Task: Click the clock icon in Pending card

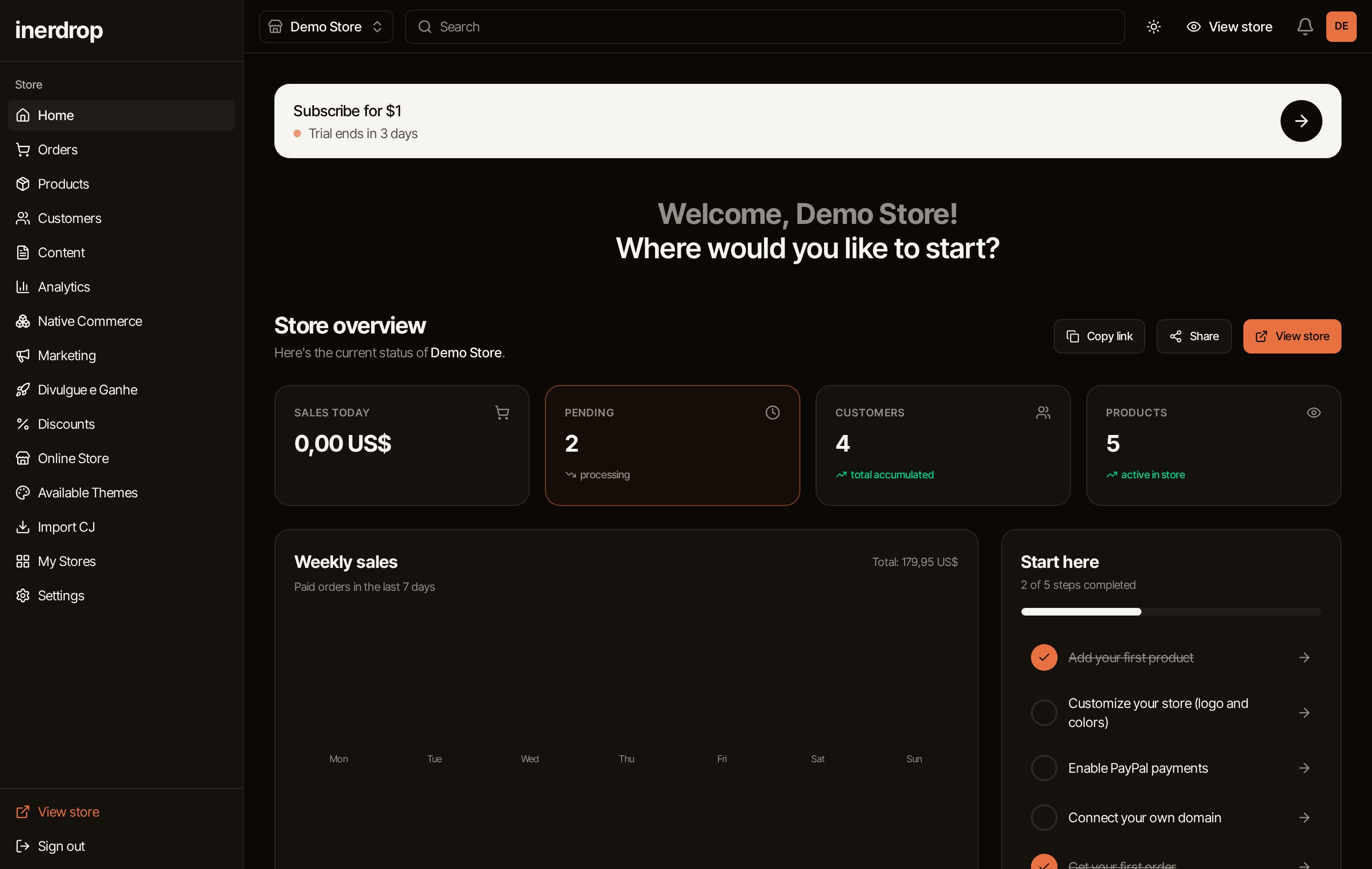Action: (x=772, y=413)
